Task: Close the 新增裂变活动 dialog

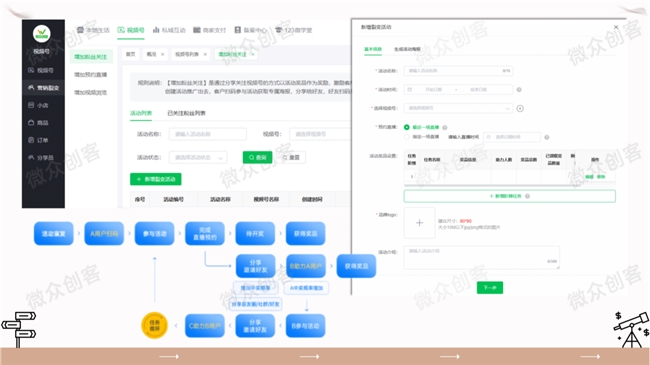Action: pos(616,27)
